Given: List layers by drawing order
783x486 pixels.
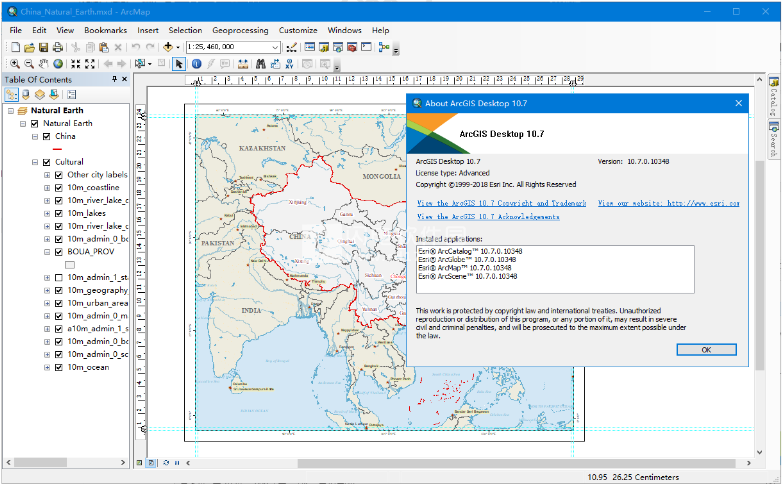Looking at the screenshot, I should point(11,94).
